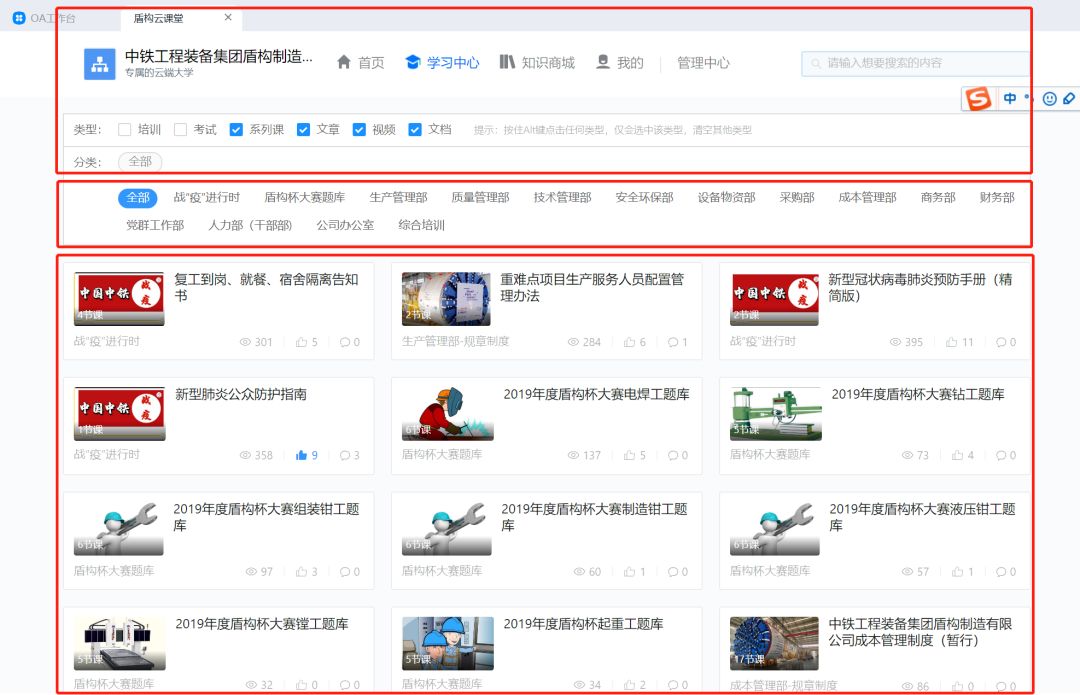Click the home icon beside 首页
Image resolution: width=1080 pixels, height=695 pixels.
point(344,62)
